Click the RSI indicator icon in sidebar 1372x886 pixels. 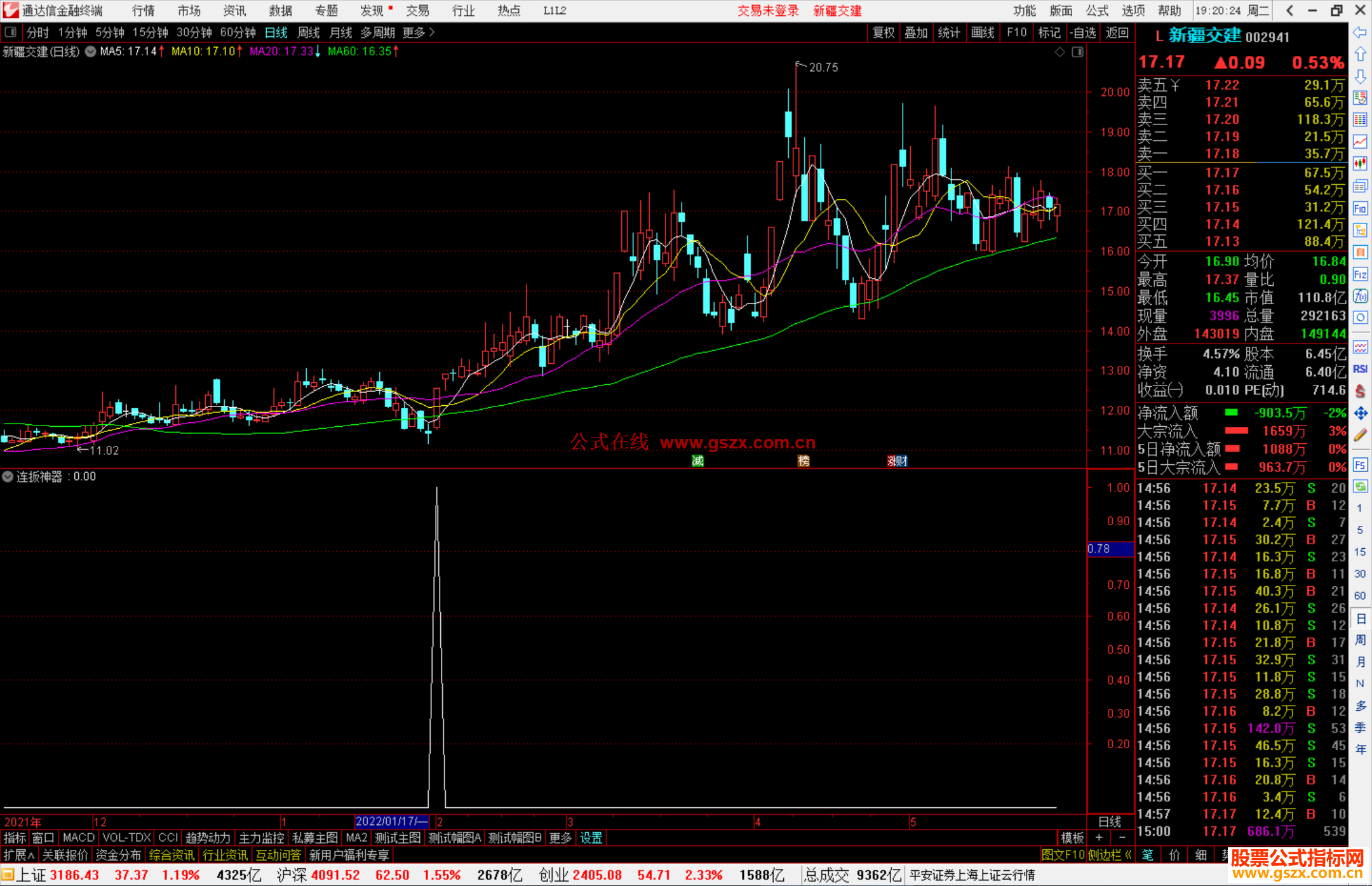click(1360, 369)
